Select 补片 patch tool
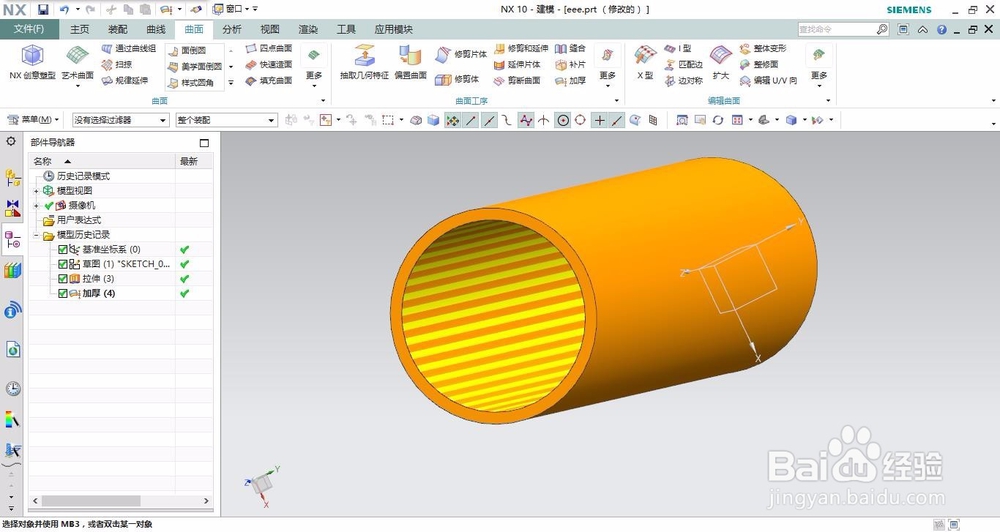Image resolution: width=1000 pixels, height=532 pixels. coord(570,64)
